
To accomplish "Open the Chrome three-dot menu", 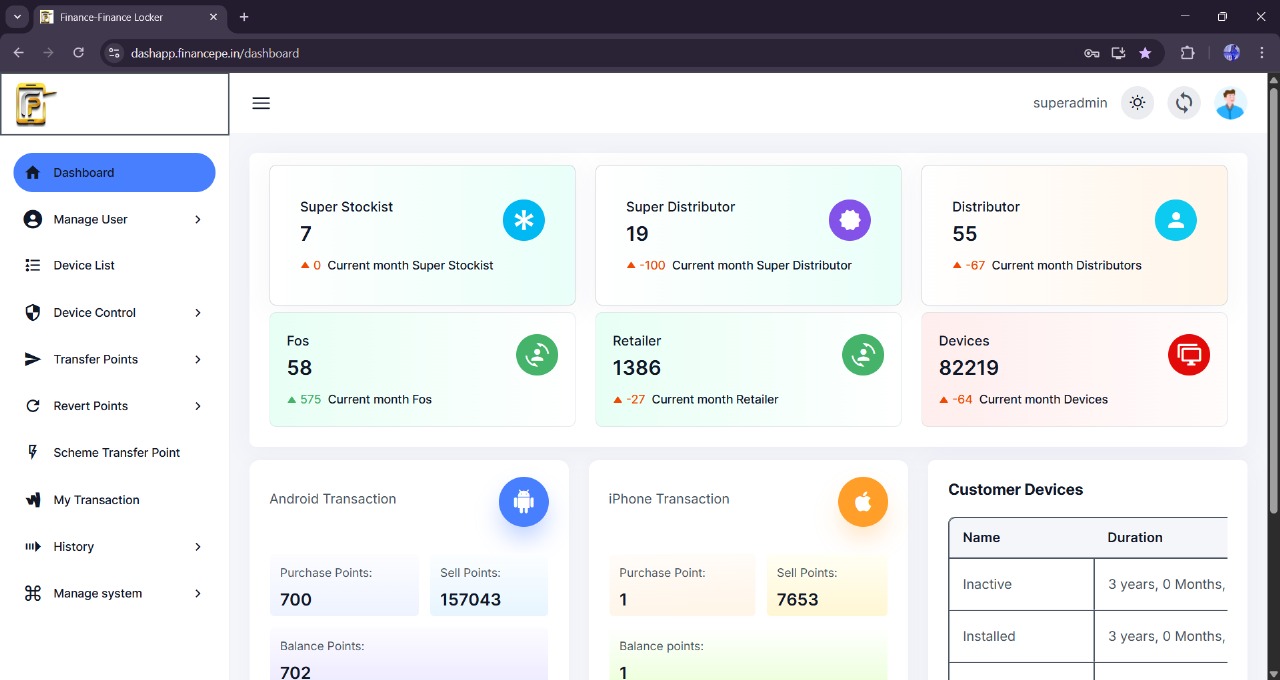I will (x=1262, y=53).
